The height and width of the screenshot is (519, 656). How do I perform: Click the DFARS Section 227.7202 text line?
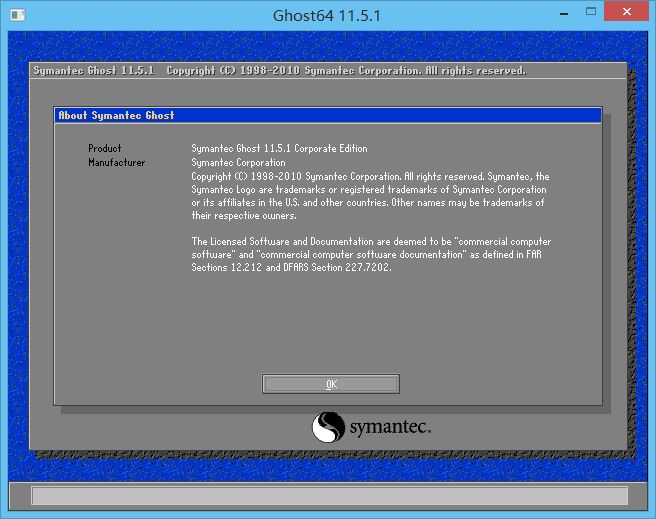pos(291,268)
